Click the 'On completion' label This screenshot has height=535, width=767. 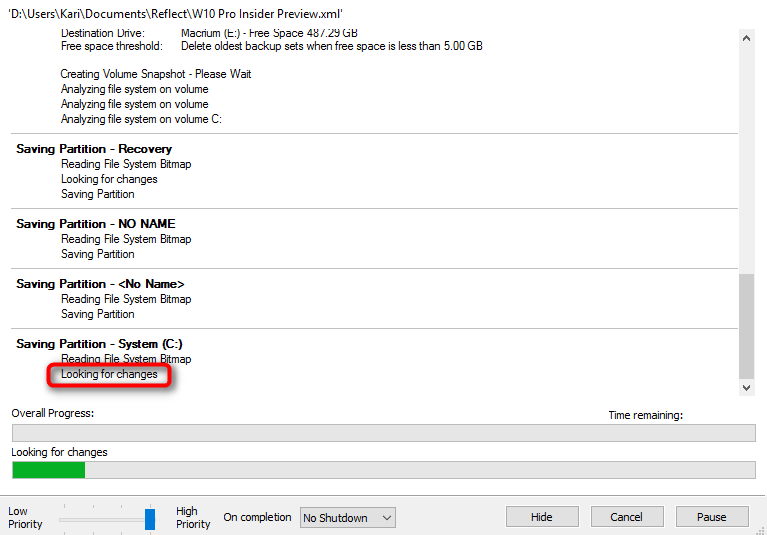point(257,517)
